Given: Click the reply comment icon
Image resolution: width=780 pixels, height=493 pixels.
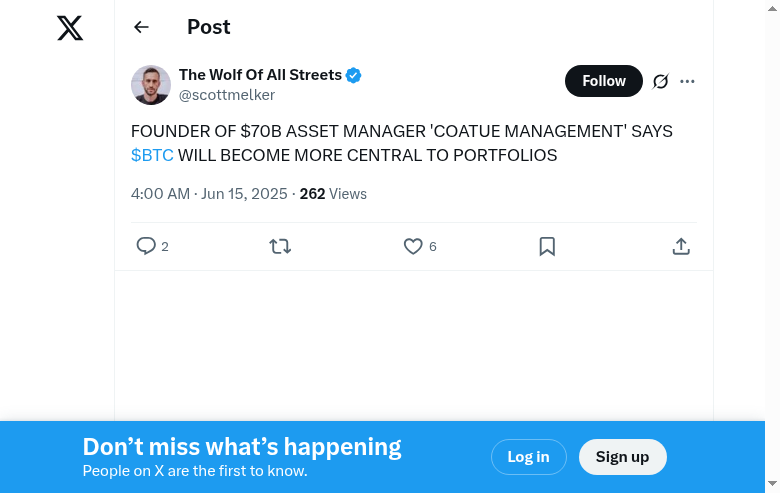Looking at the screenshot, I should 146,246.
